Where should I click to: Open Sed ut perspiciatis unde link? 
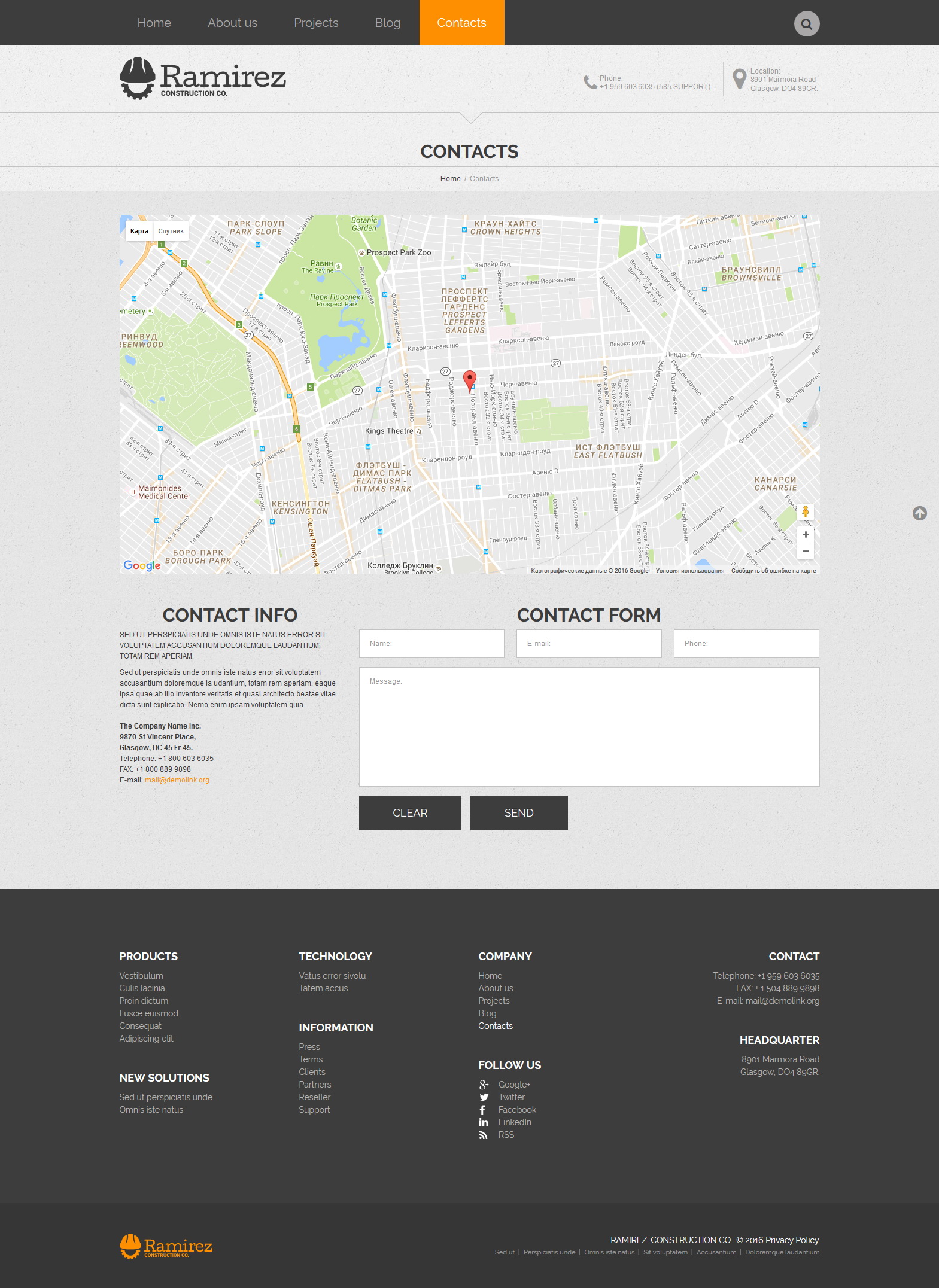tap(166, 1097)
